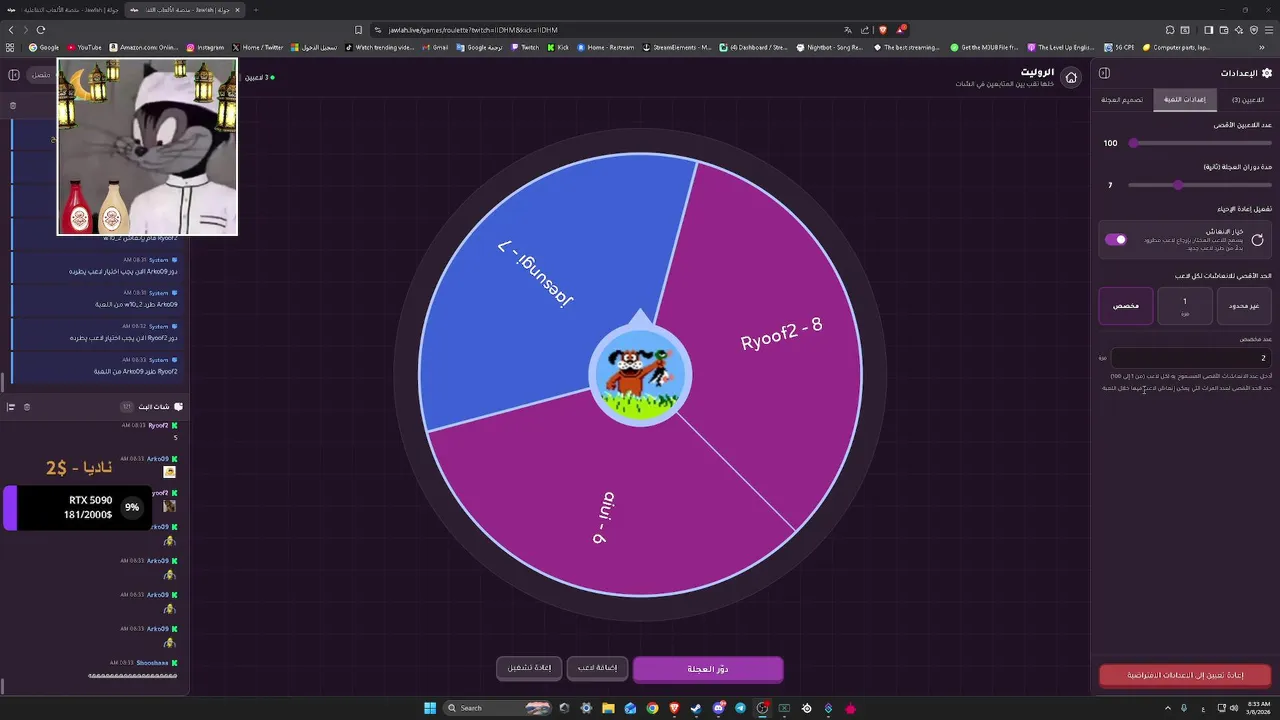Open Telegram from the taskbar
1280x720 pixels.
point(740,708)
